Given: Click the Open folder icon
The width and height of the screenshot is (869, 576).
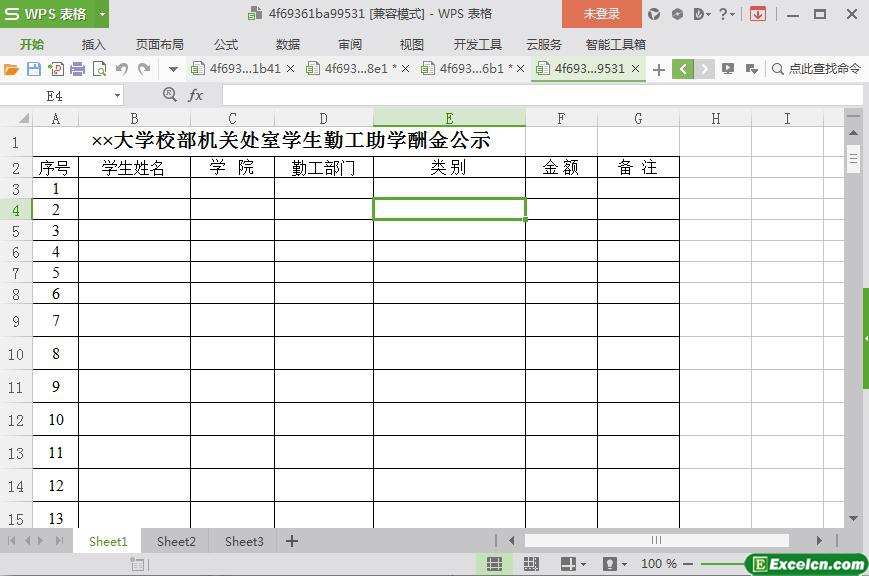Looking at the screenshot, I should click(11, 69).
